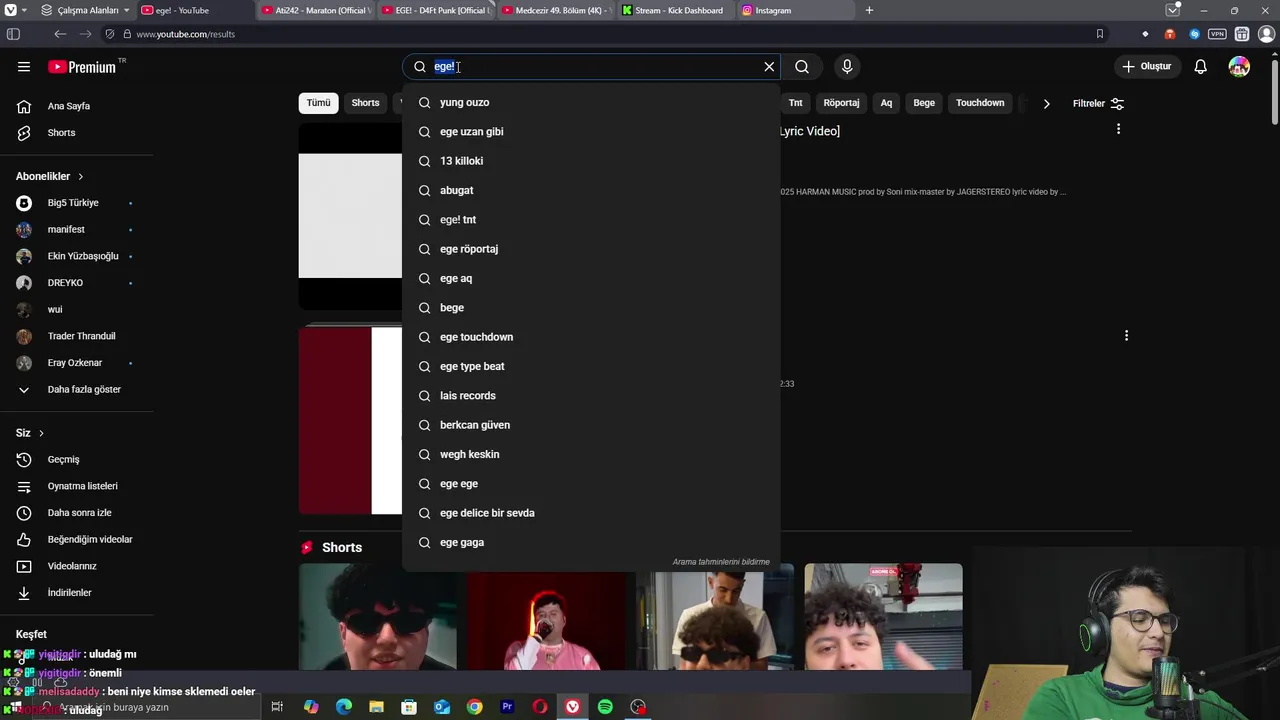The image size is (1280, 720).
Task: Expand the Siz section arrow
Action: pyautogui.click(x=41, y=433)
